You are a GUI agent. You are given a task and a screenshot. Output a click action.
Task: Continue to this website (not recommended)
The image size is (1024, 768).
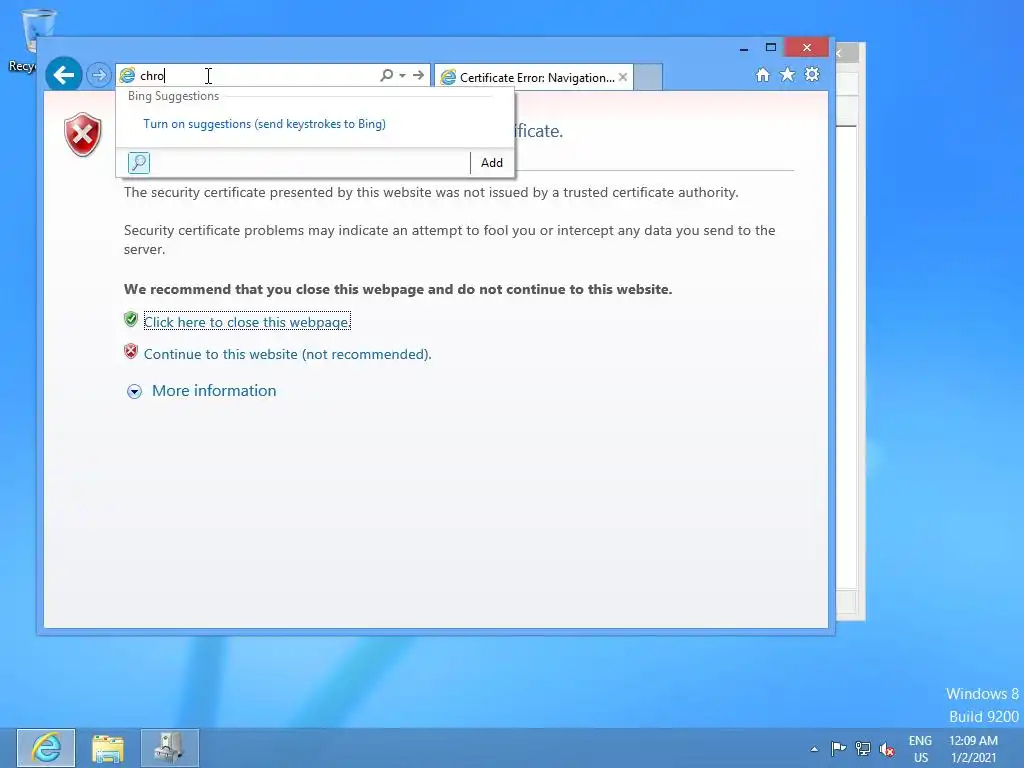[x=287, y=354]
